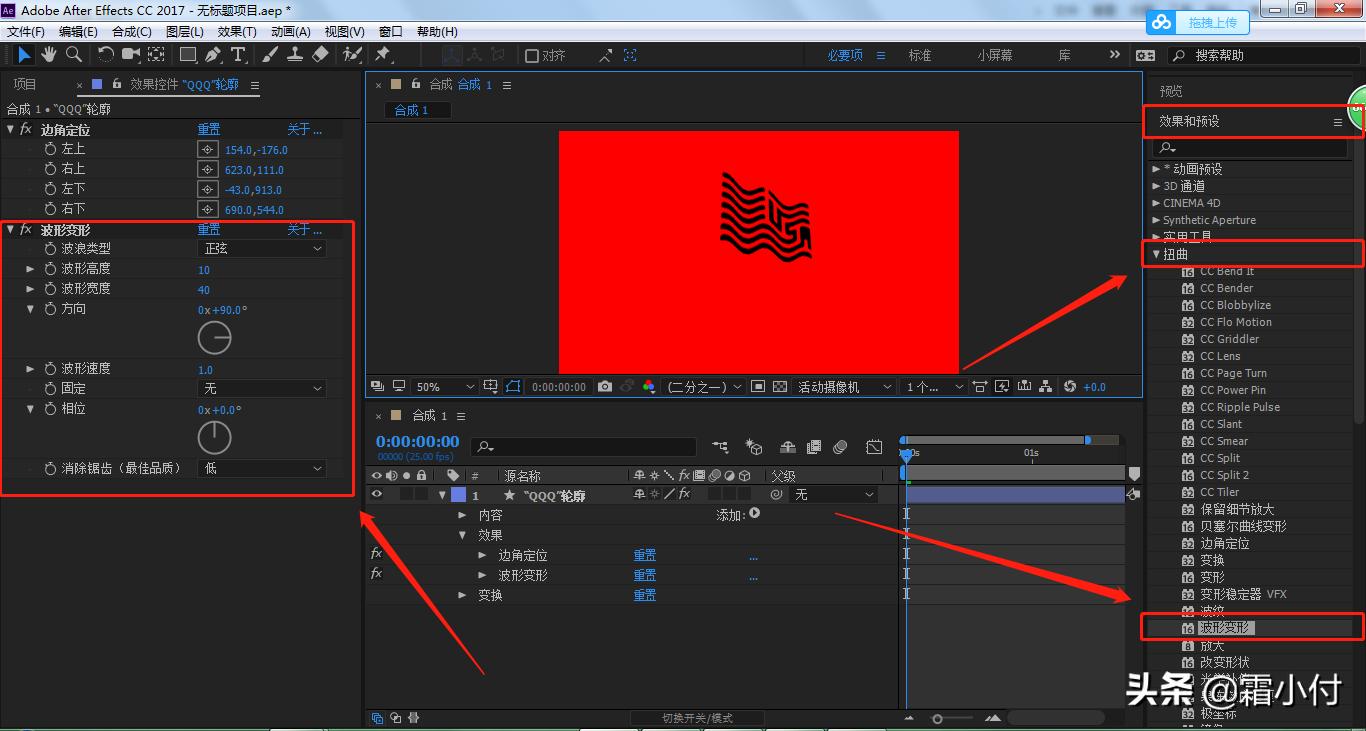Image resolution: width=1366 pixels, height=731 pixels.
Task: Select the Pen tool
Action: pyautogui.click(x=213, y=55)
